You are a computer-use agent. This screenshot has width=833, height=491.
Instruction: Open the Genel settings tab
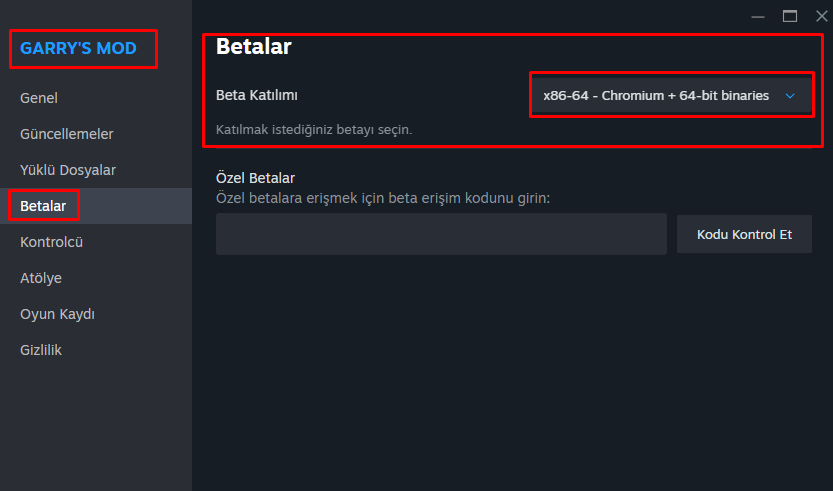pos(39,98)
